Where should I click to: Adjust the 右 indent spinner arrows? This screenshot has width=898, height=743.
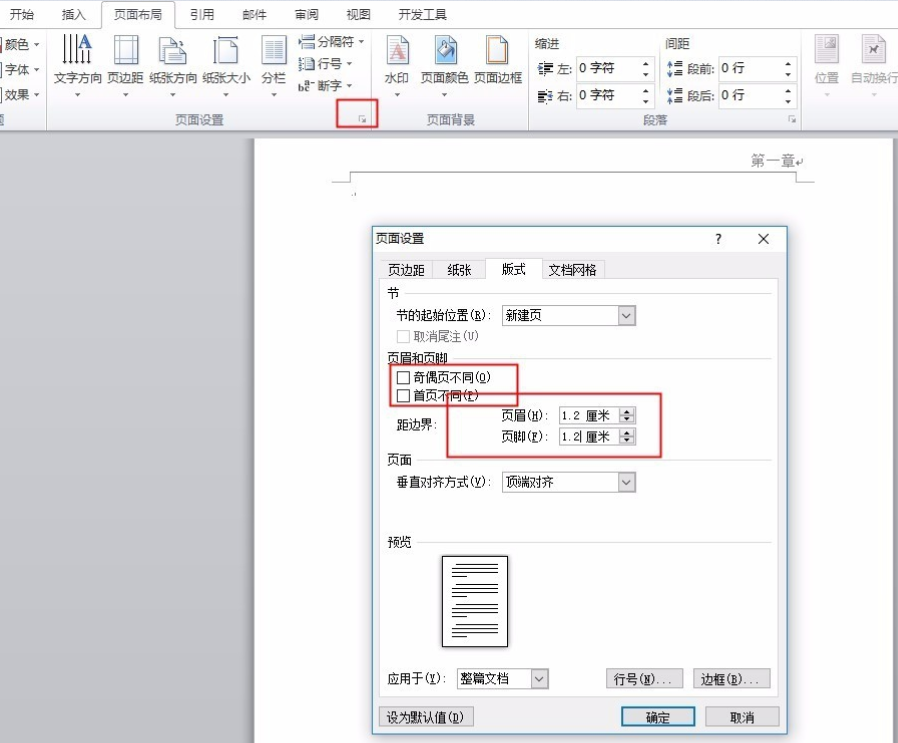(x=645, y=95)
